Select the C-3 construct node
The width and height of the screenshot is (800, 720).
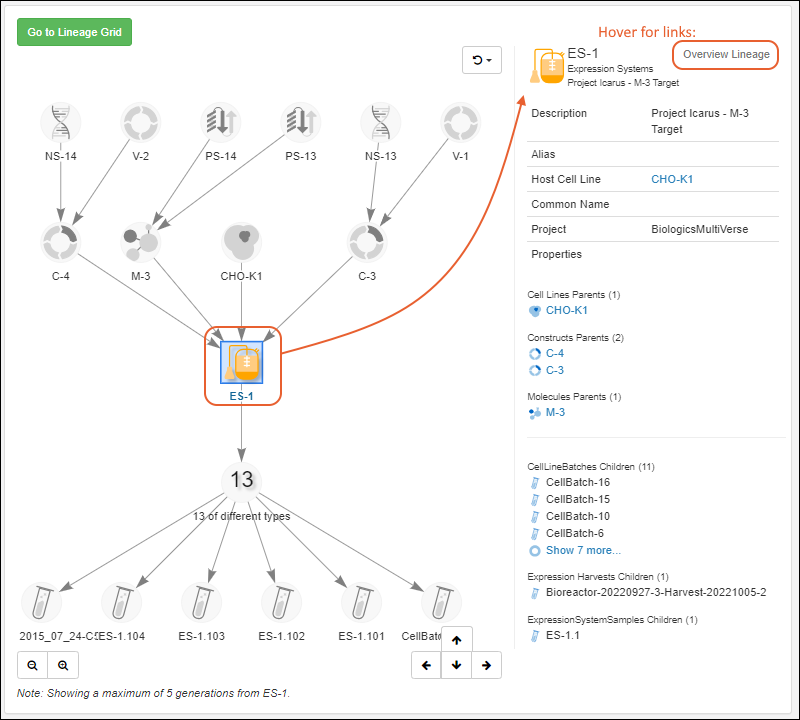[x=368, y=242]
